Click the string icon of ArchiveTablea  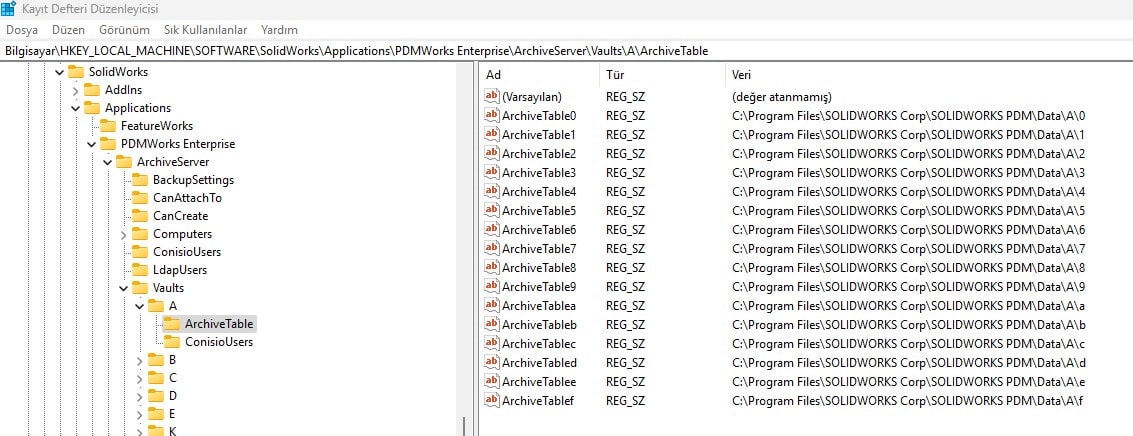point(491,305)
